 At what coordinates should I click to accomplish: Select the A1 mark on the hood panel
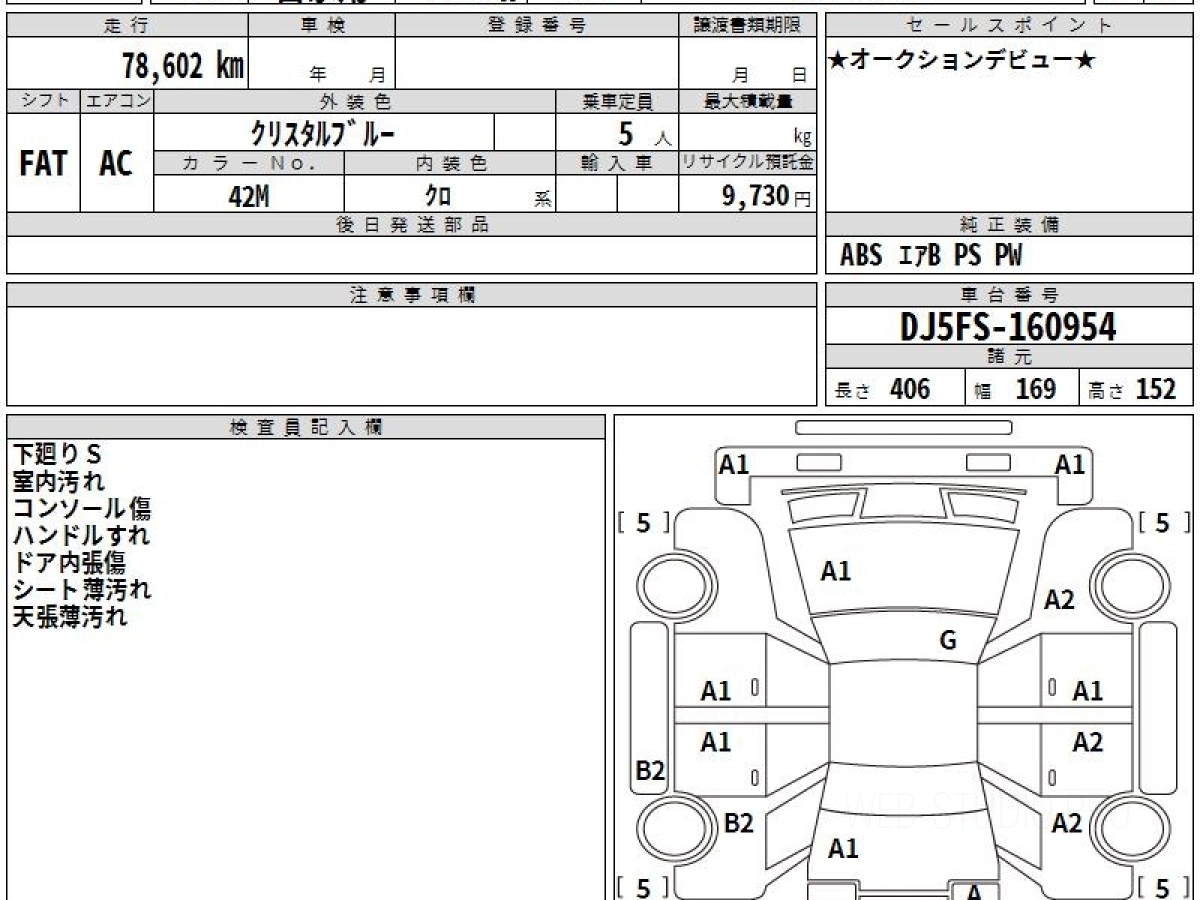pyautogui.click(x=836, y=571)
